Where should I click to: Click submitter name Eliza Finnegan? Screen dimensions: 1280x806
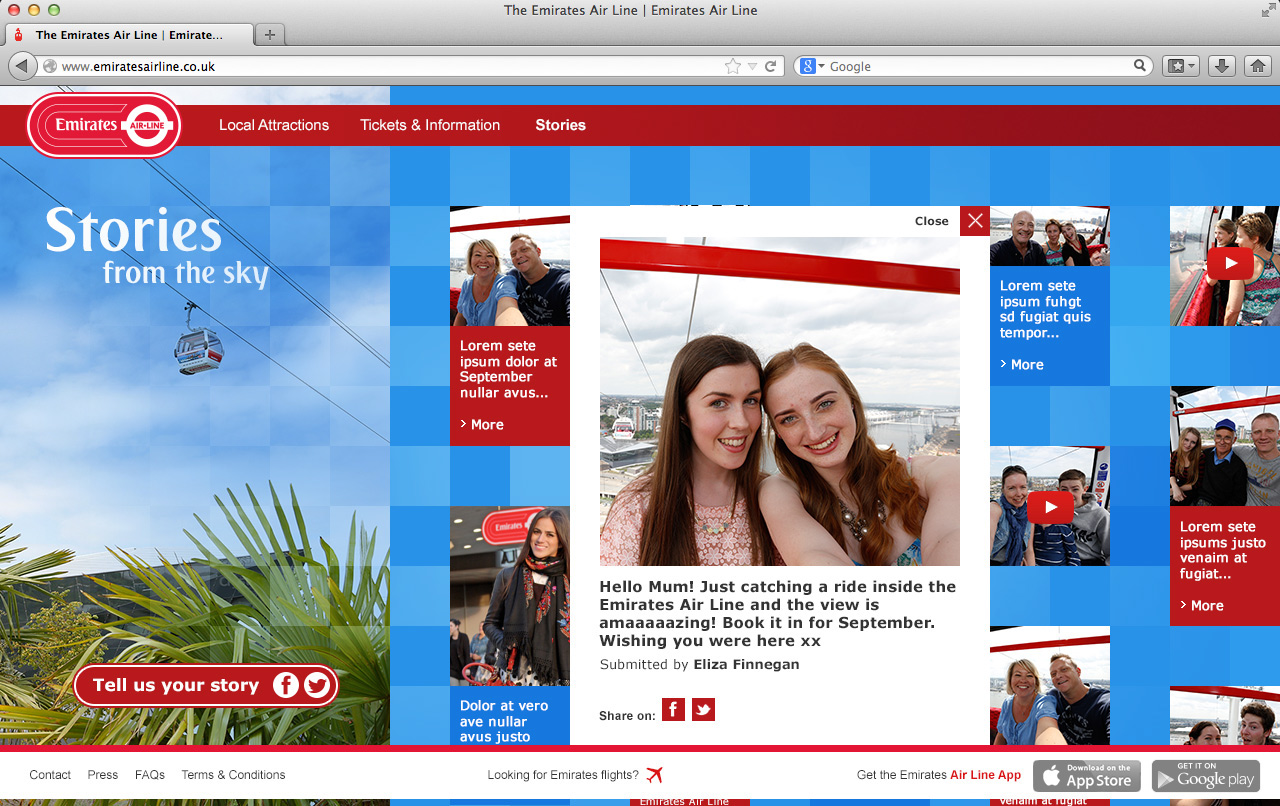(x=746, y=664)
